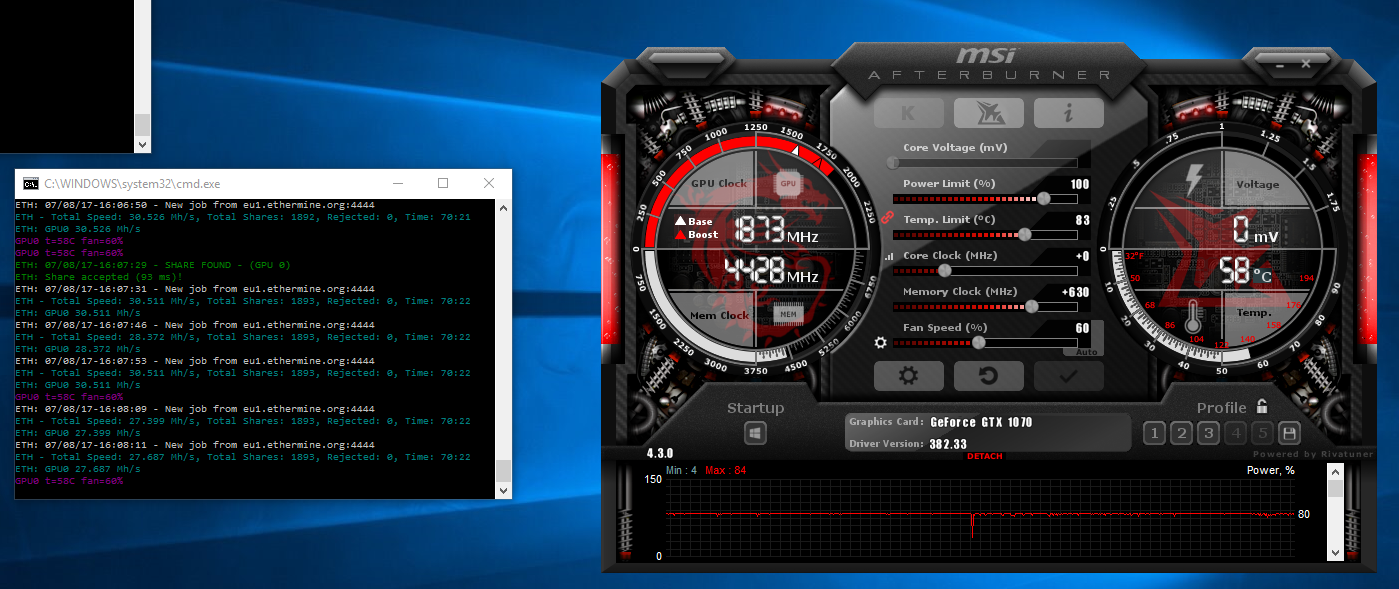Toggle the Profile lock icon
The height and width of the screenshot is (589, 1399).
click(1262, 406)
